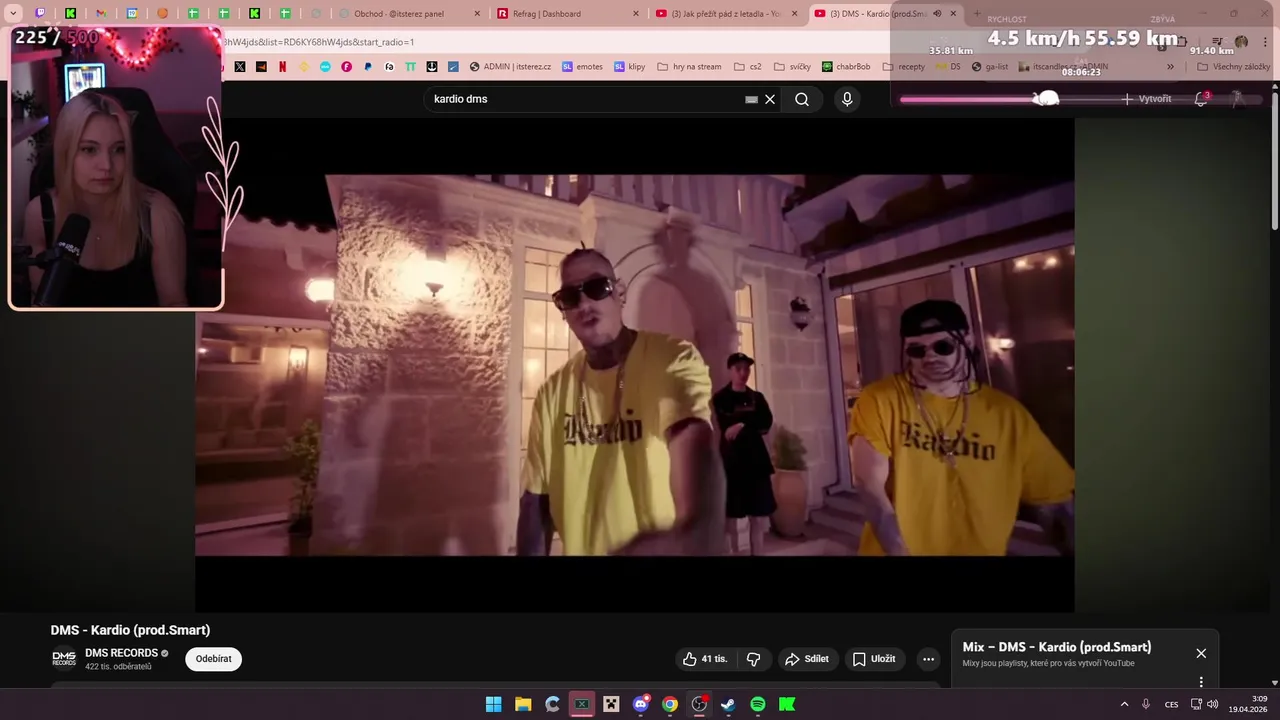
Task: Open the browser three-dot menu
Action: pos(1265,42)
